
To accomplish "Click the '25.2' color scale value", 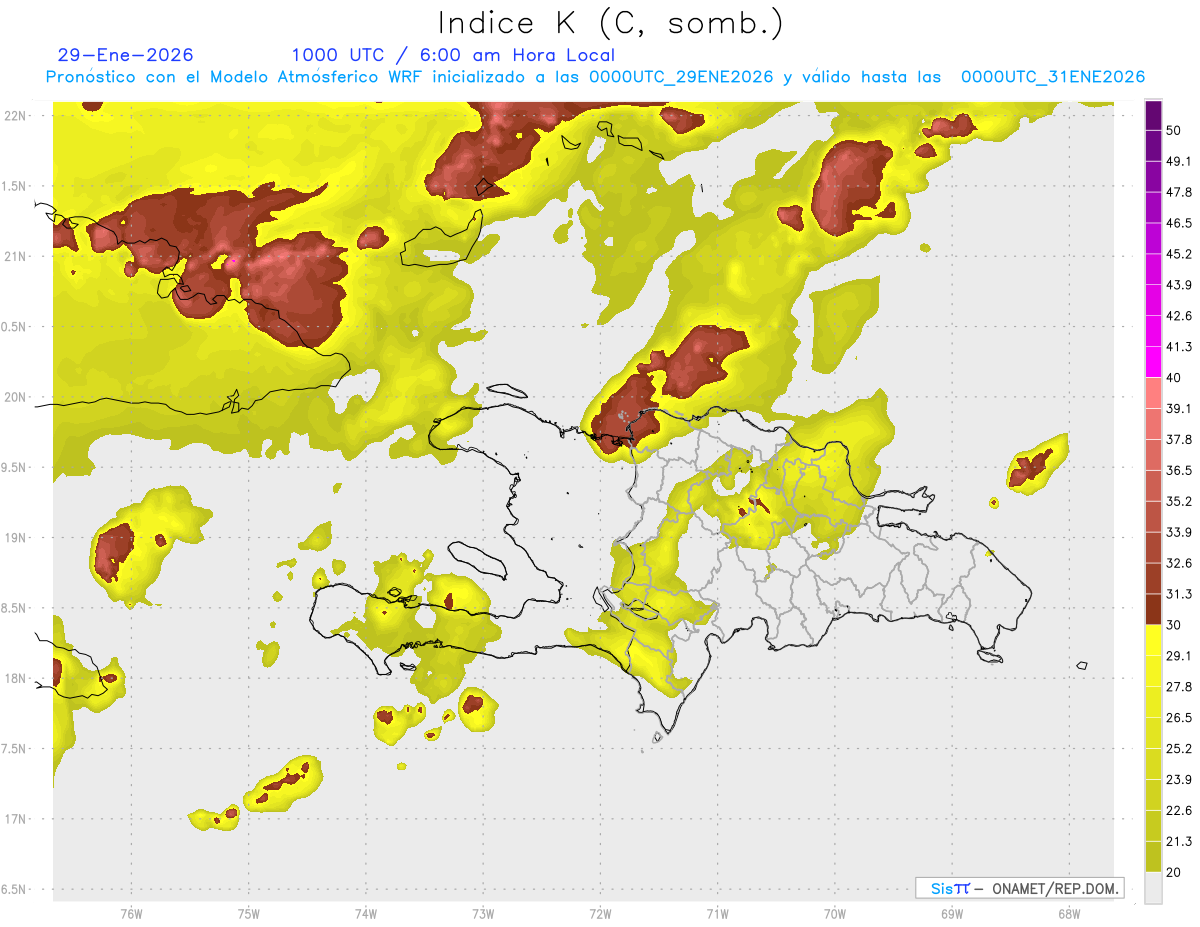I will (x=1179, y=748).
